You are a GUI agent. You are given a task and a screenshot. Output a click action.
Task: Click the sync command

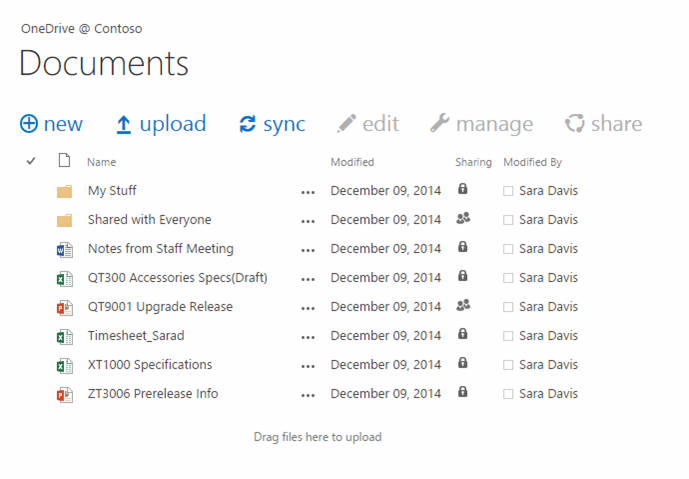[x=272, y=124]
